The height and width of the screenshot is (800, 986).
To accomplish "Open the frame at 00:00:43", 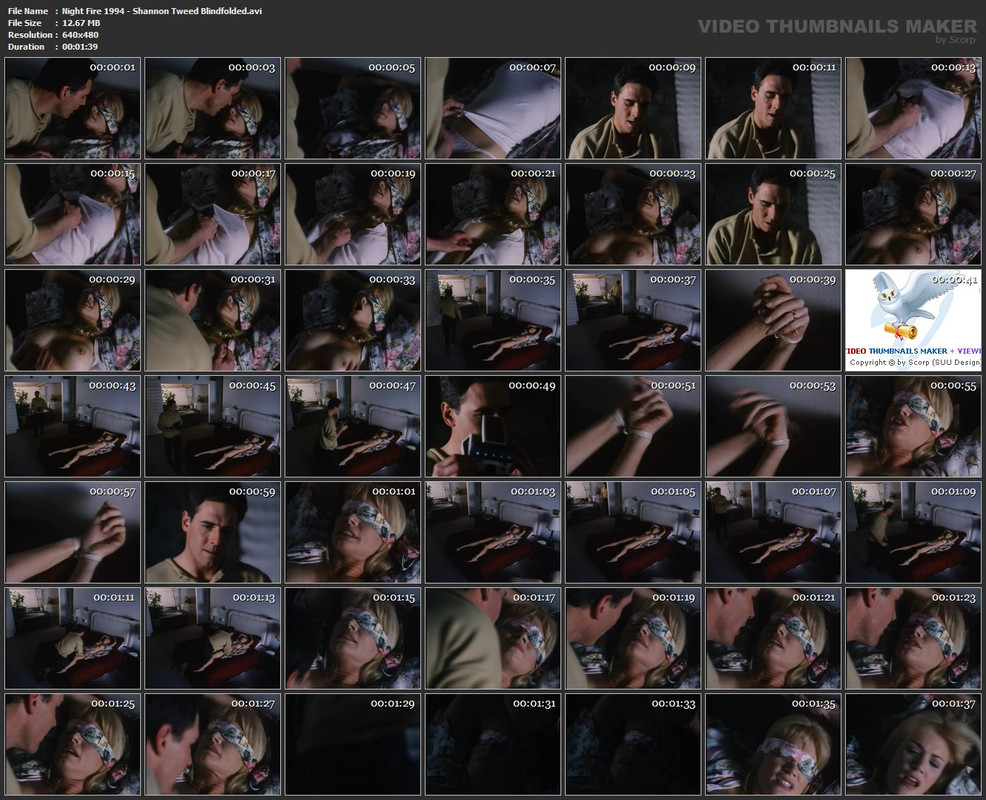I will pos(73,426).
